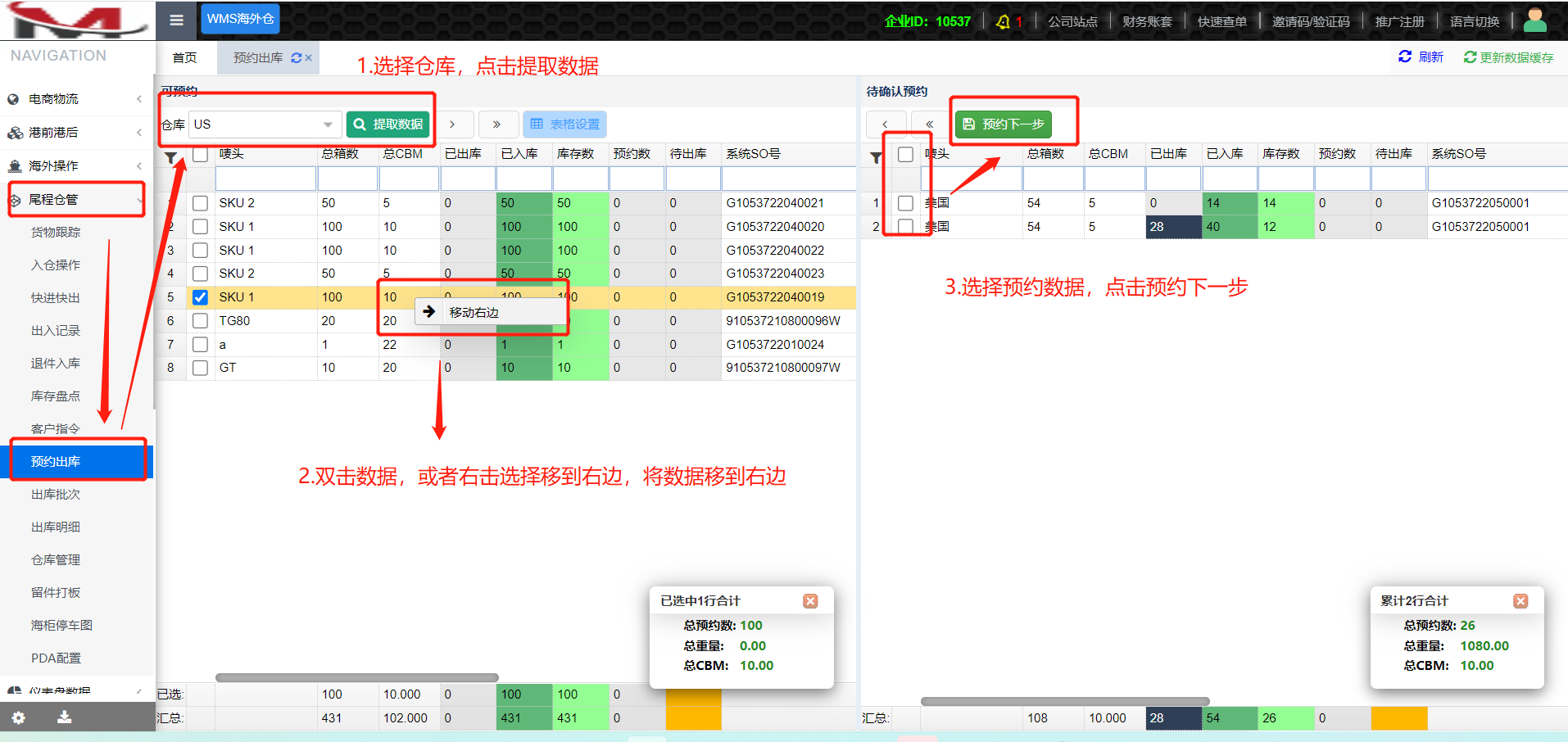
Task: Toggle select-all checkbox in 可预约 table header
Action: pyautogui.click(x=200, y=154)
